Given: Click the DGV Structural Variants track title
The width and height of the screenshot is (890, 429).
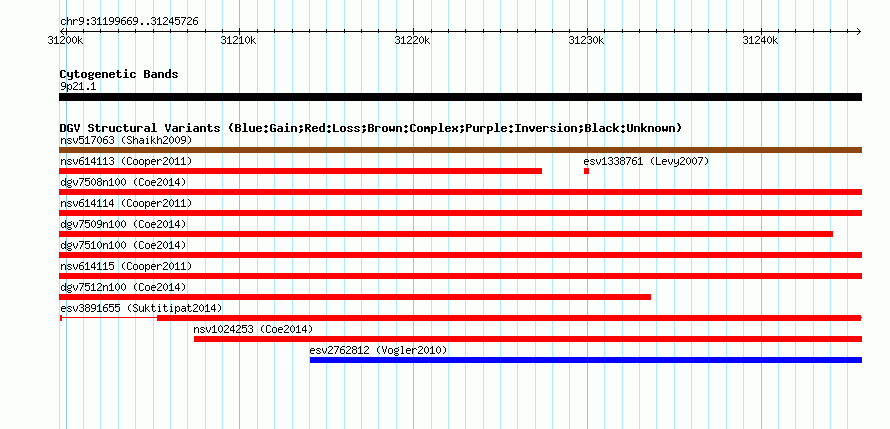Looking at the screenshot, I should coord(370,128).
